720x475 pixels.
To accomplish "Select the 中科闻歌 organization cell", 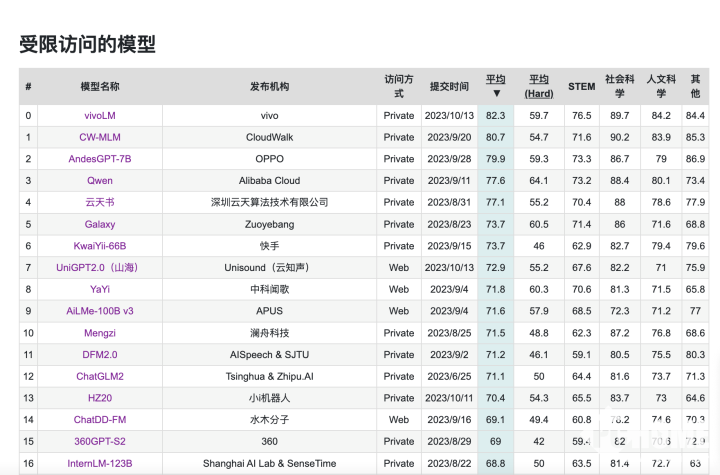I will (270, 289).
